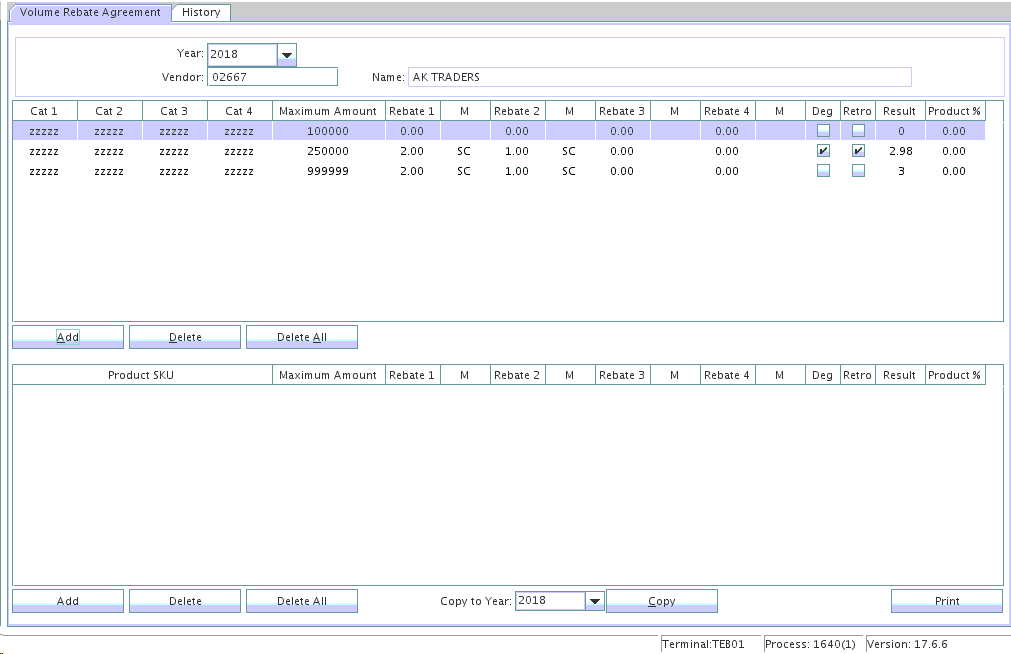The width and height of the screenshot is (1011, 654).
Task: Click the Print button
Action: (946, 601)
